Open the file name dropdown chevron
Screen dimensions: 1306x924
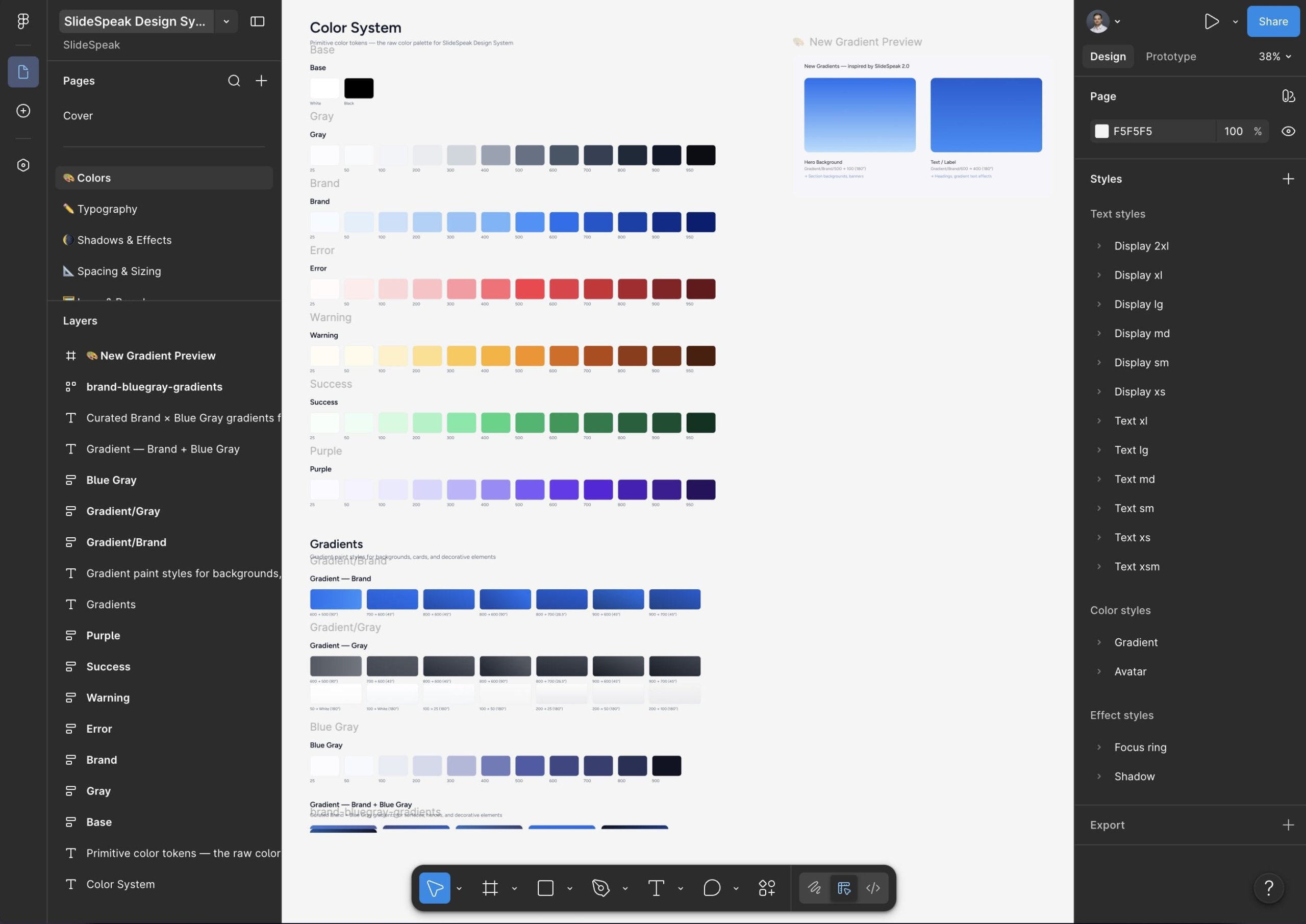pos(227,21)
